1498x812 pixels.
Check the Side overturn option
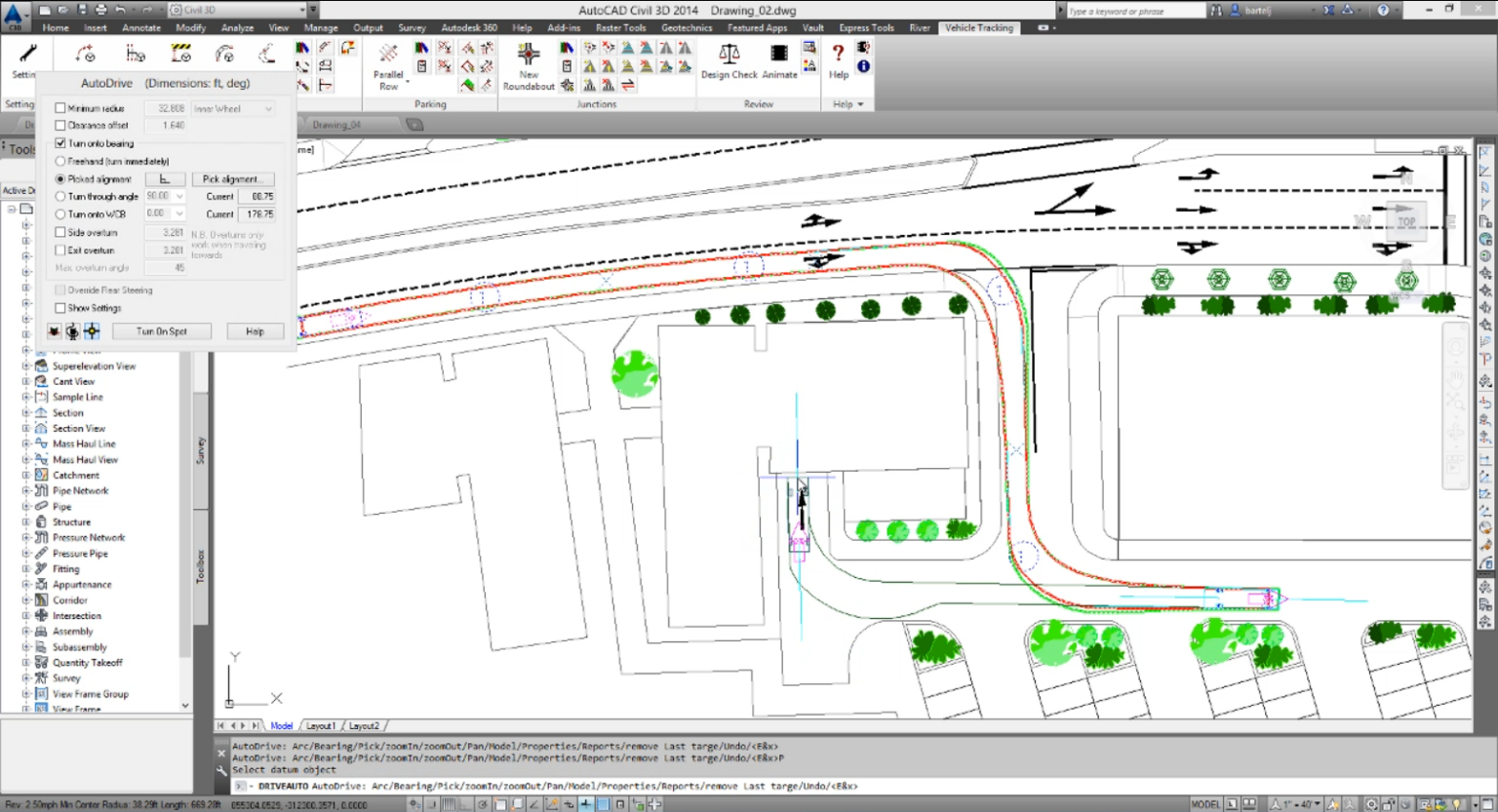[59, 232]
